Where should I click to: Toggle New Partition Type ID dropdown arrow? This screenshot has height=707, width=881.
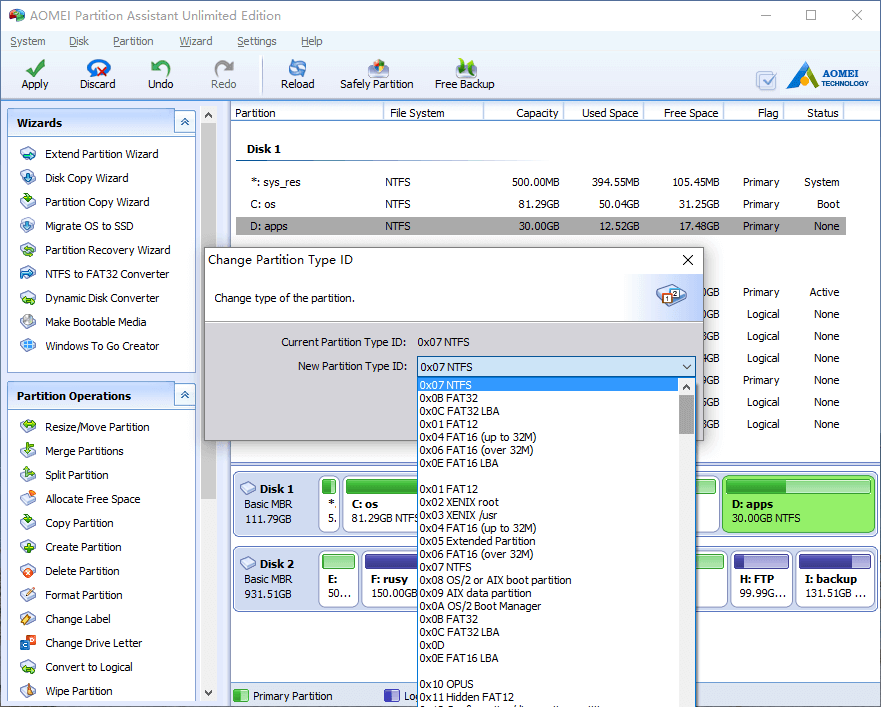(x=687, y=367)
